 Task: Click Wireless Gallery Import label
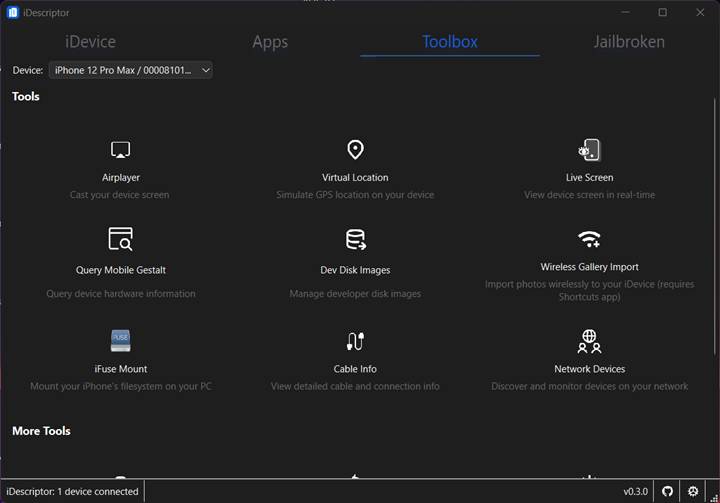(589, 266)
